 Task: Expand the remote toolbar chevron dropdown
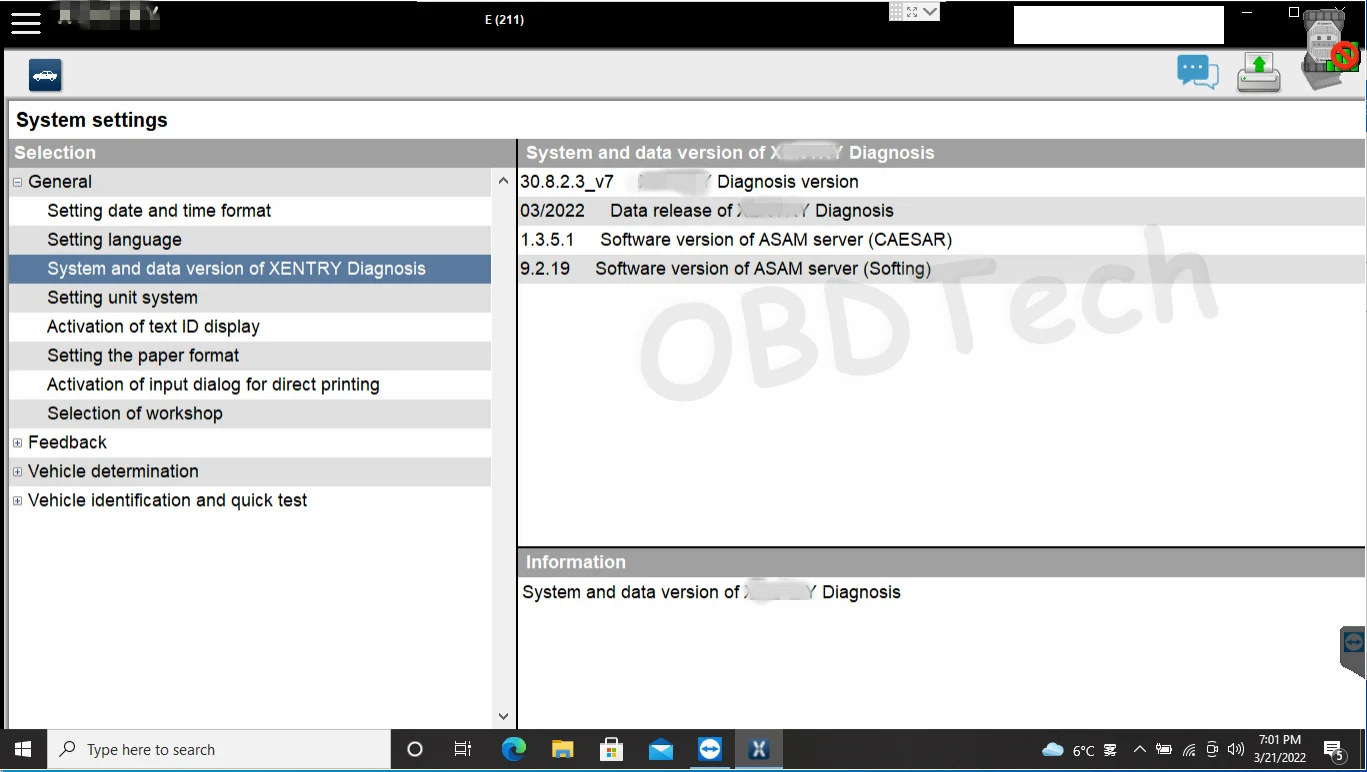coord(930,12)
